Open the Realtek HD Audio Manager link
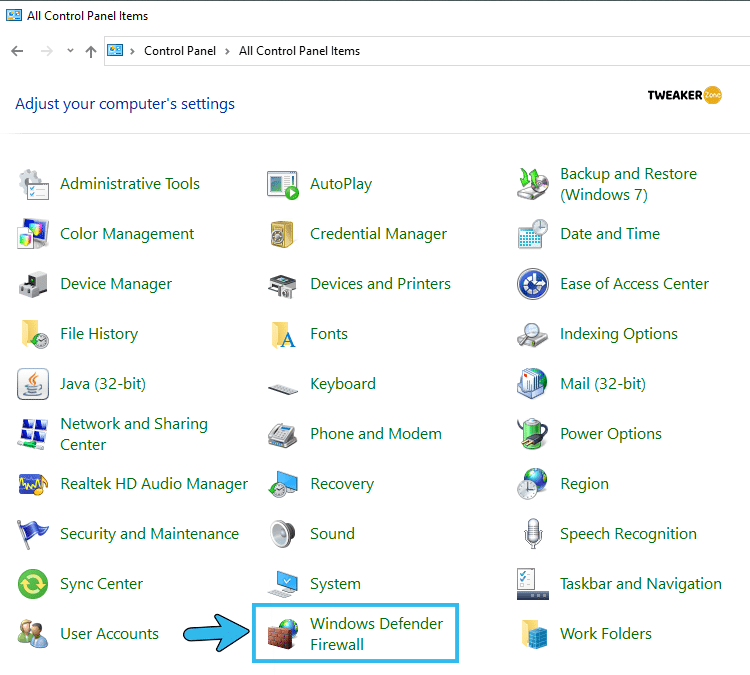The height and width of the screenshot is (675, 750). pyautogui.click(x=154, y=484)
